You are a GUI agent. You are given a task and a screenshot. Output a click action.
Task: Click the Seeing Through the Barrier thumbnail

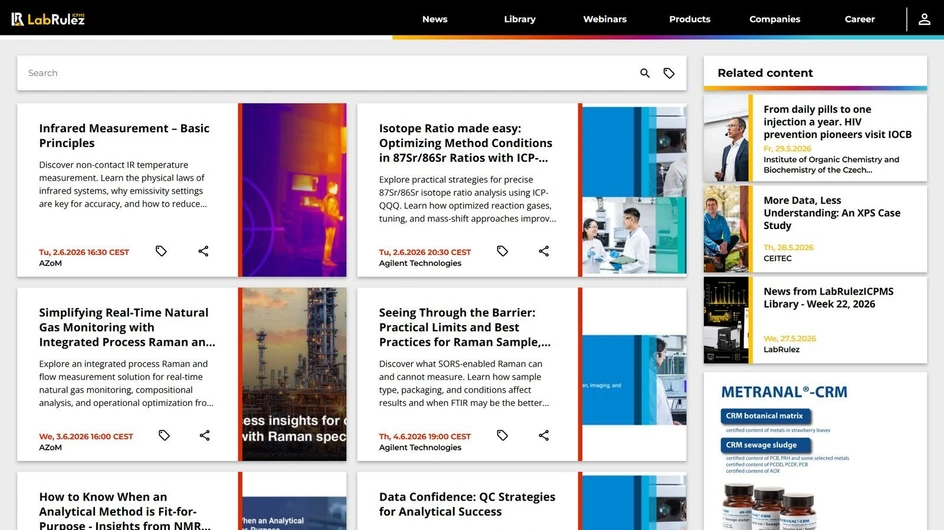[634, 374]
